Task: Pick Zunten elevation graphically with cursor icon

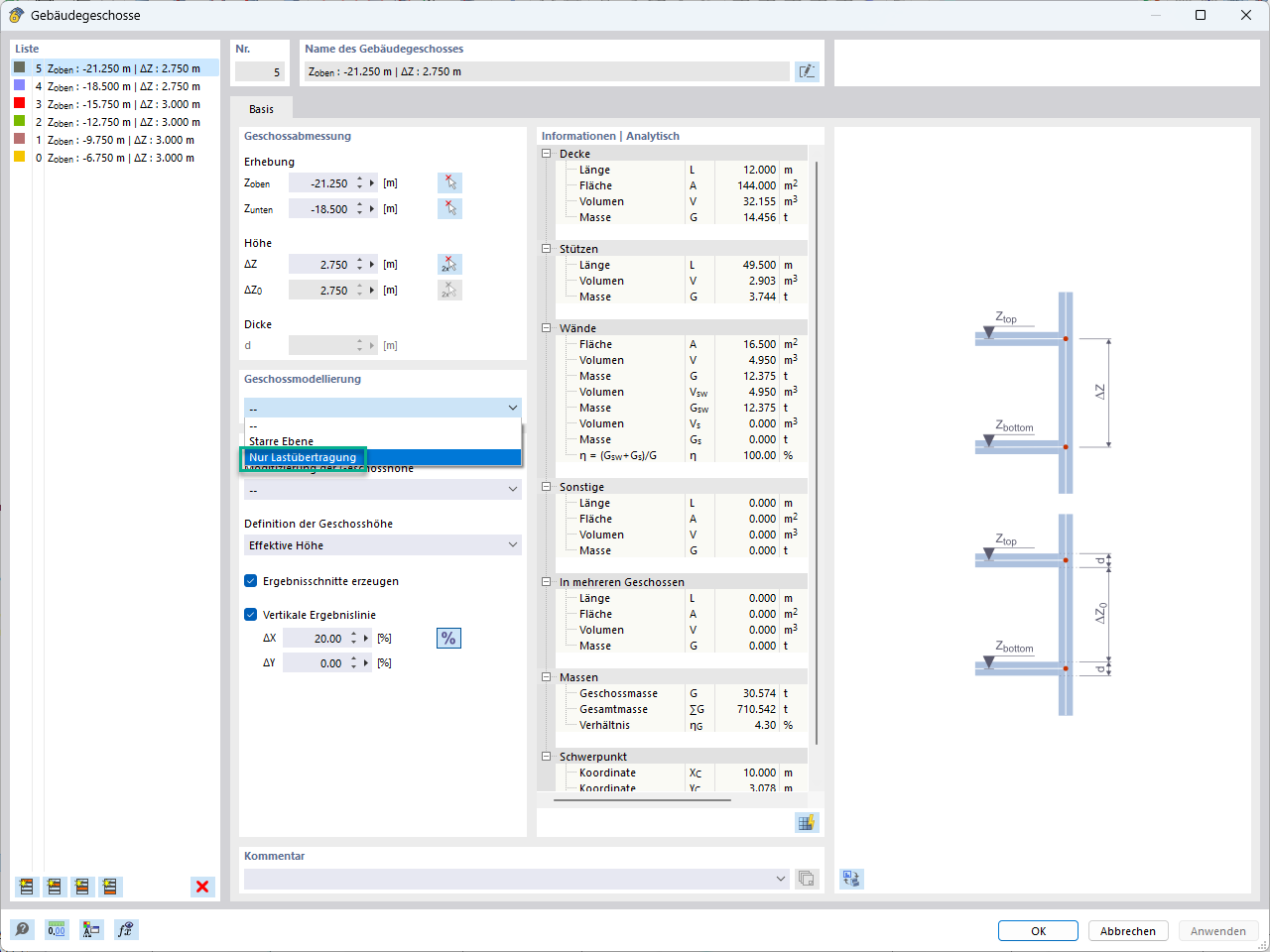Action: pyautogui.click(x=449, y=209)
